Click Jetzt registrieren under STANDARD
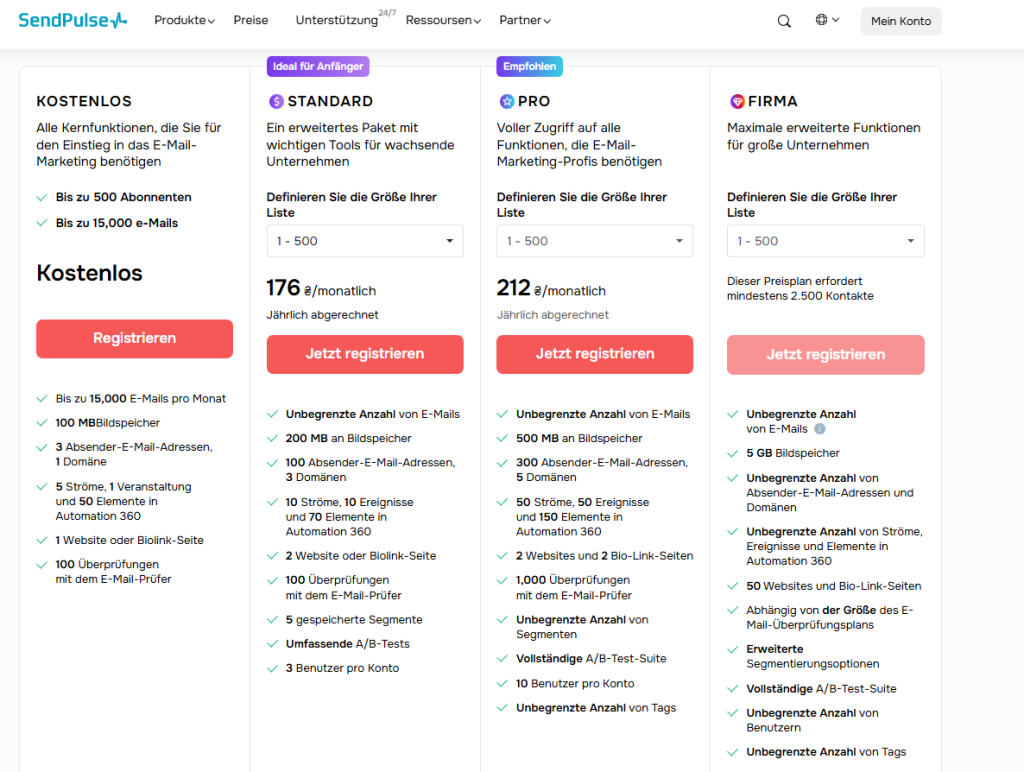 [364, 354]
